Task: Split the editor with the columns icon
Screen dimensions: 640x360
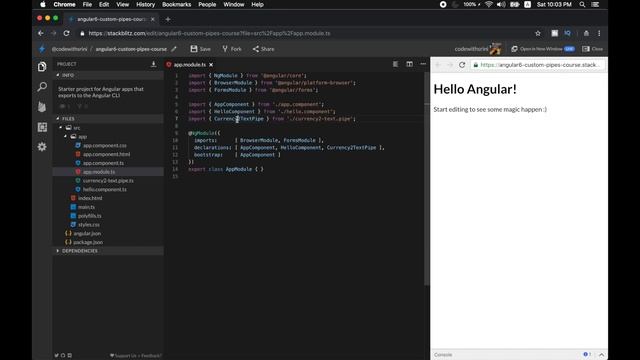Action: [409, 64]
